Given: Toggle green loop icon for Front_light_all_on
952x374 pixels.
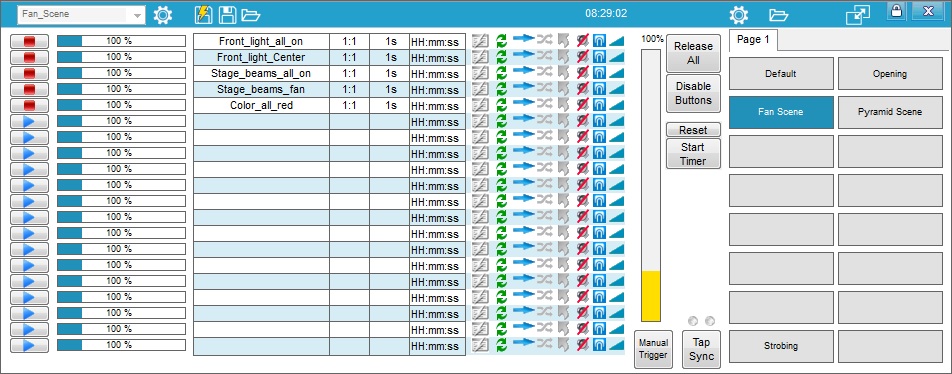Looking at the screenshot, I should coord(501,41).
